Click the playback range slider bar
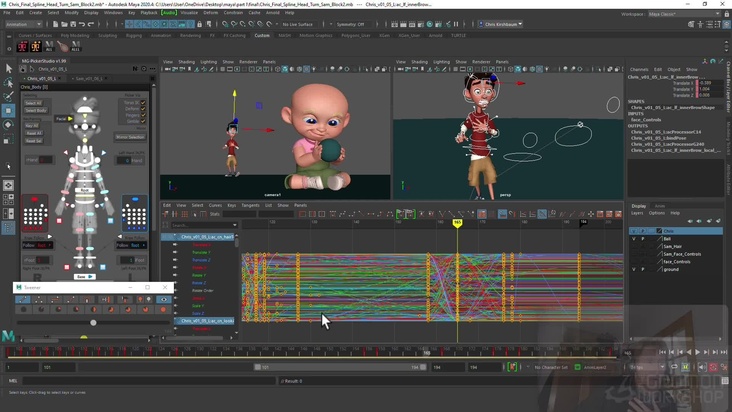Image resolution: width=732 pixels, height=412 pixels. click(340, 367)
